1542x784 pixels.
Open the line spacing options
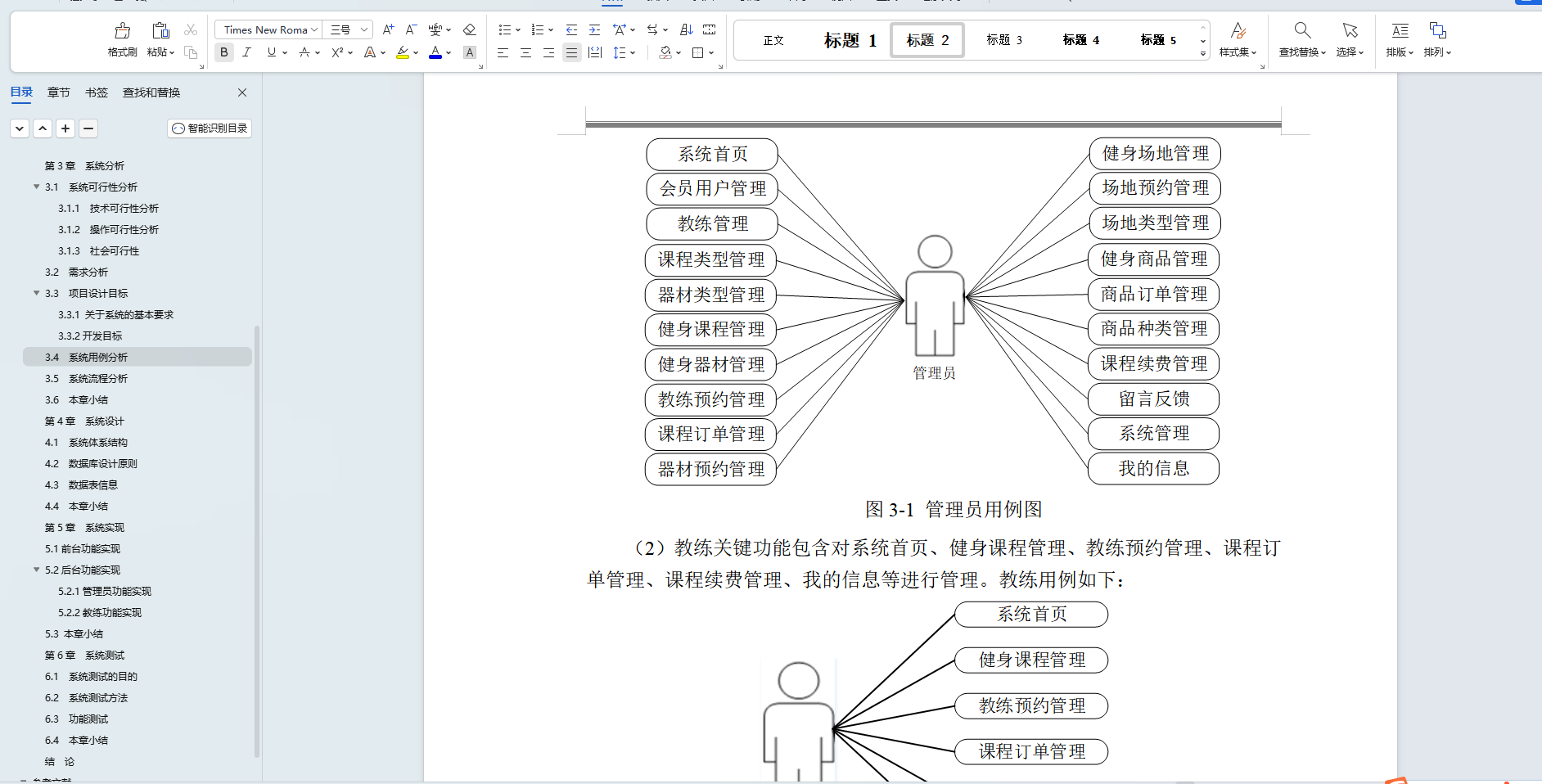tap(620, 52)
